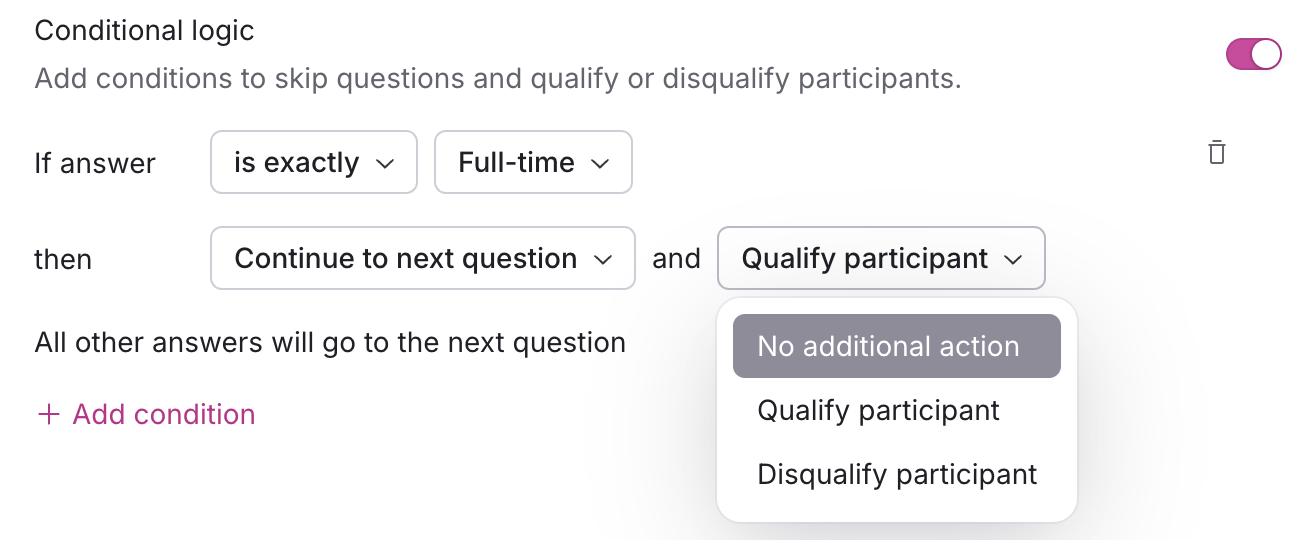Open the "is exactly" operator dropdown
The height and width of the screenshot is (540, 1308).
point(313,162)
